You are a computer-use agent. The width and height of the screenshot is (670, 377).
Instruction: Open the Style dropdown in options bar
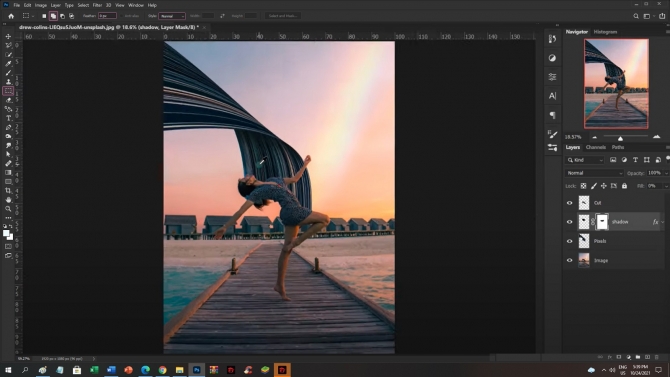pyautogui.click(x=172, y=16)
